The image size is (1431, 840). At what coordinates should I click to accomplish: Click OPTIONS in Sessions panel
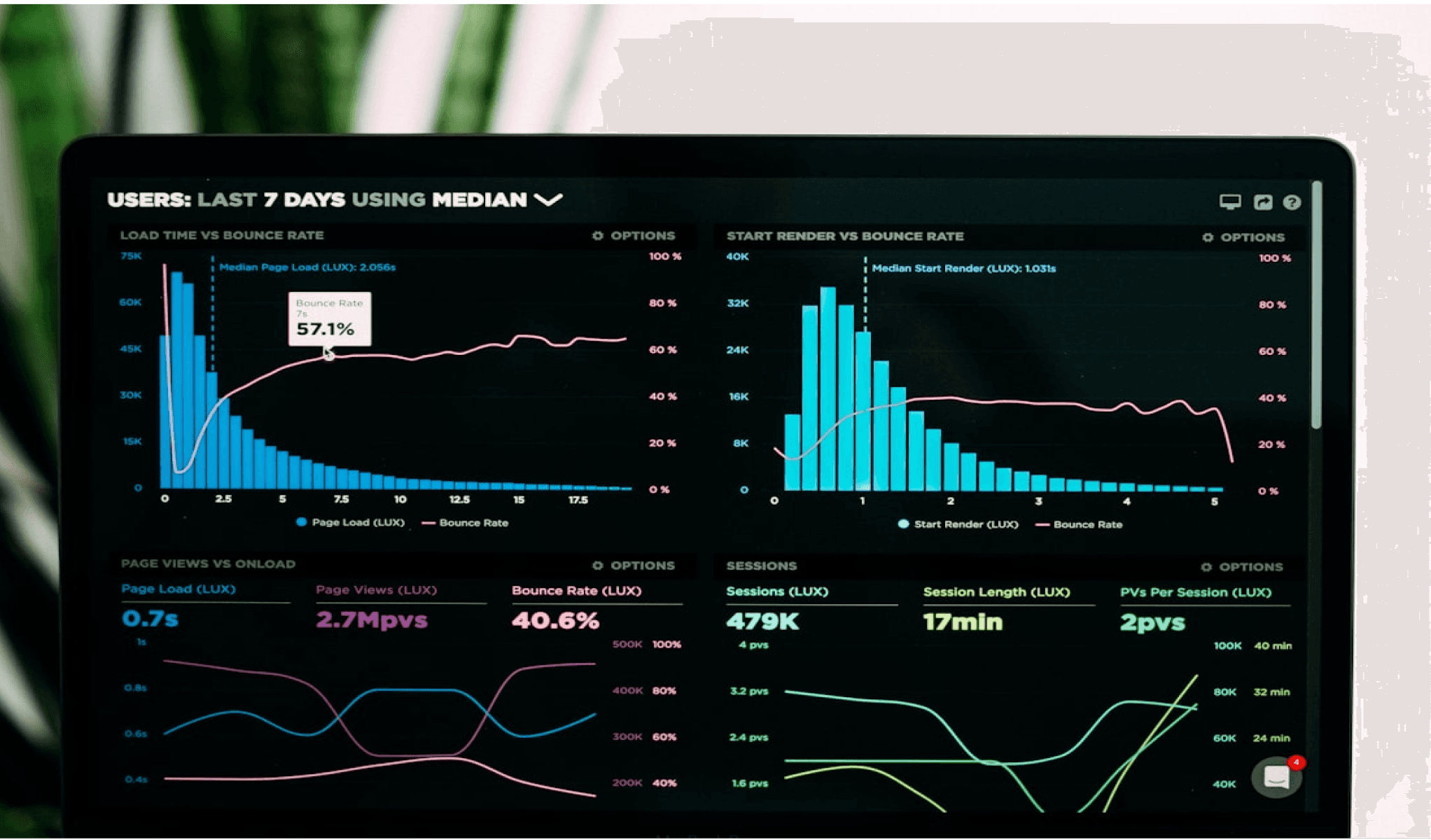(1250, 567)
